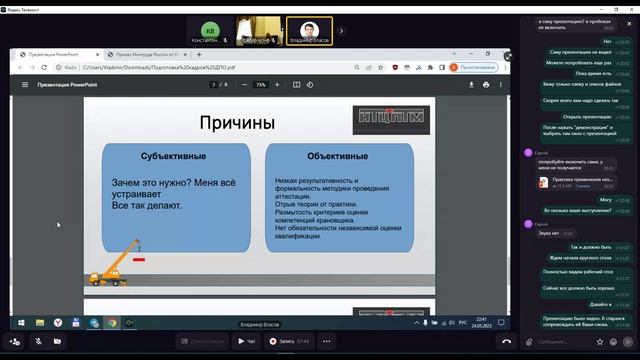Open the PDF viewer sidebar menu icon
640x360 pixels.
click(25, 84)
